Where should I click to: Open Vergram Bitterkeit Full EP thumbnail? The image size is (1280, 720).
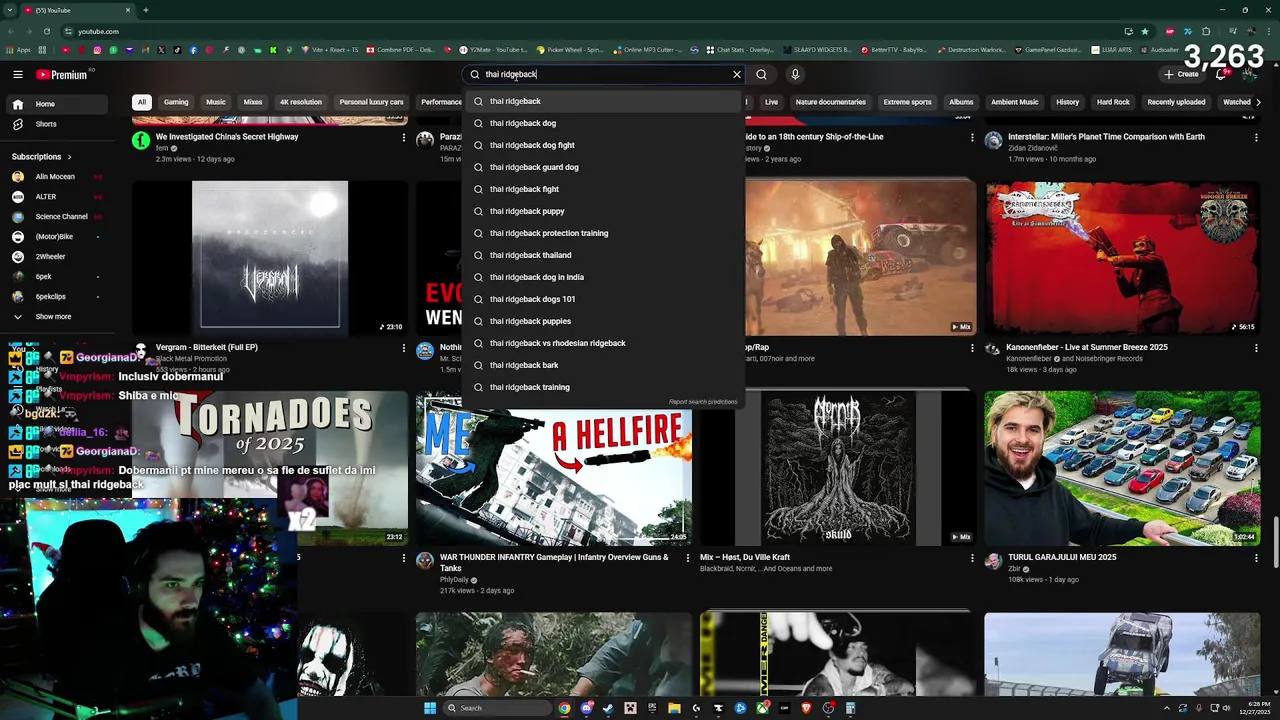[x=270, y=257]
